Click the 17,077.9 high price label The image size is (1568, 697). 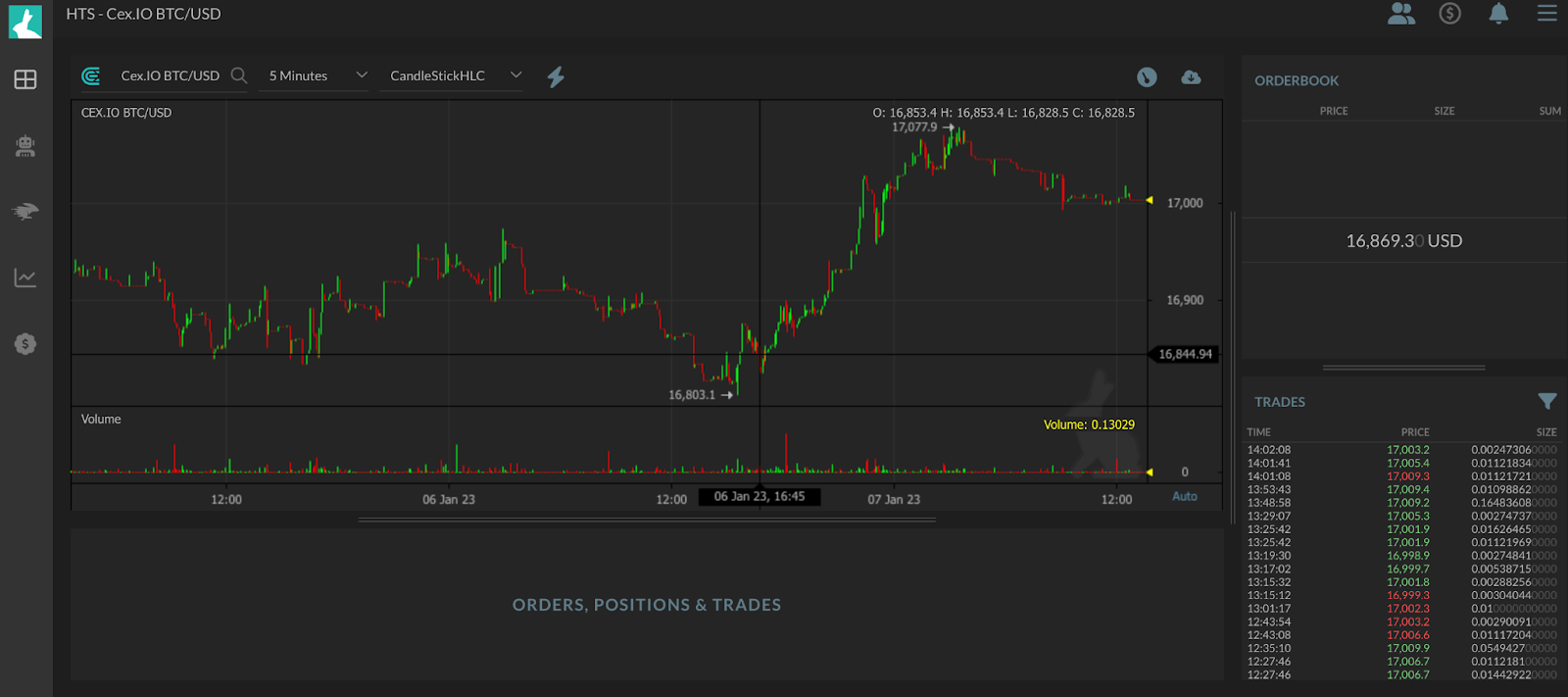[x=914, y=127]
